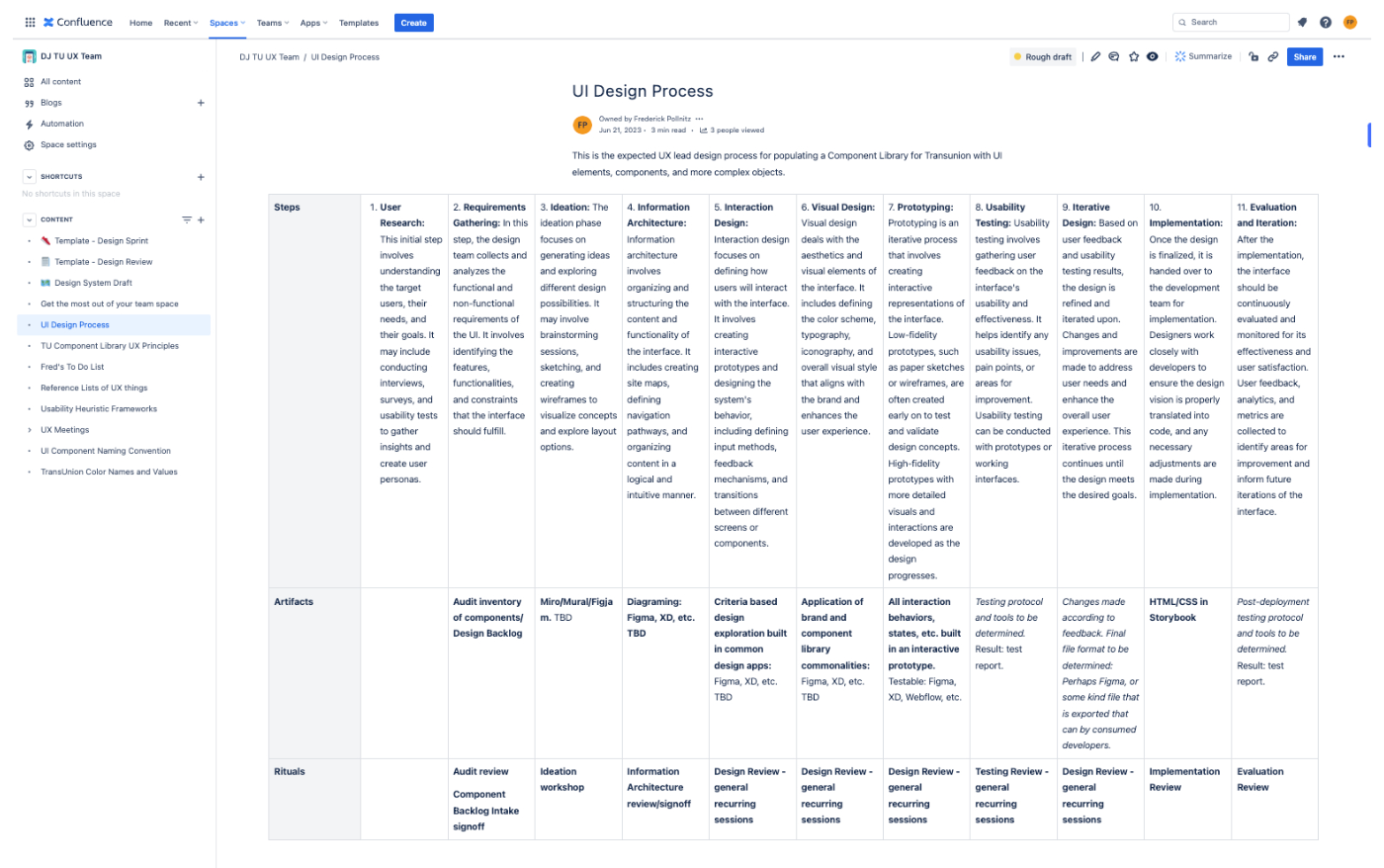Open the notifications bell

(1302, 23)
